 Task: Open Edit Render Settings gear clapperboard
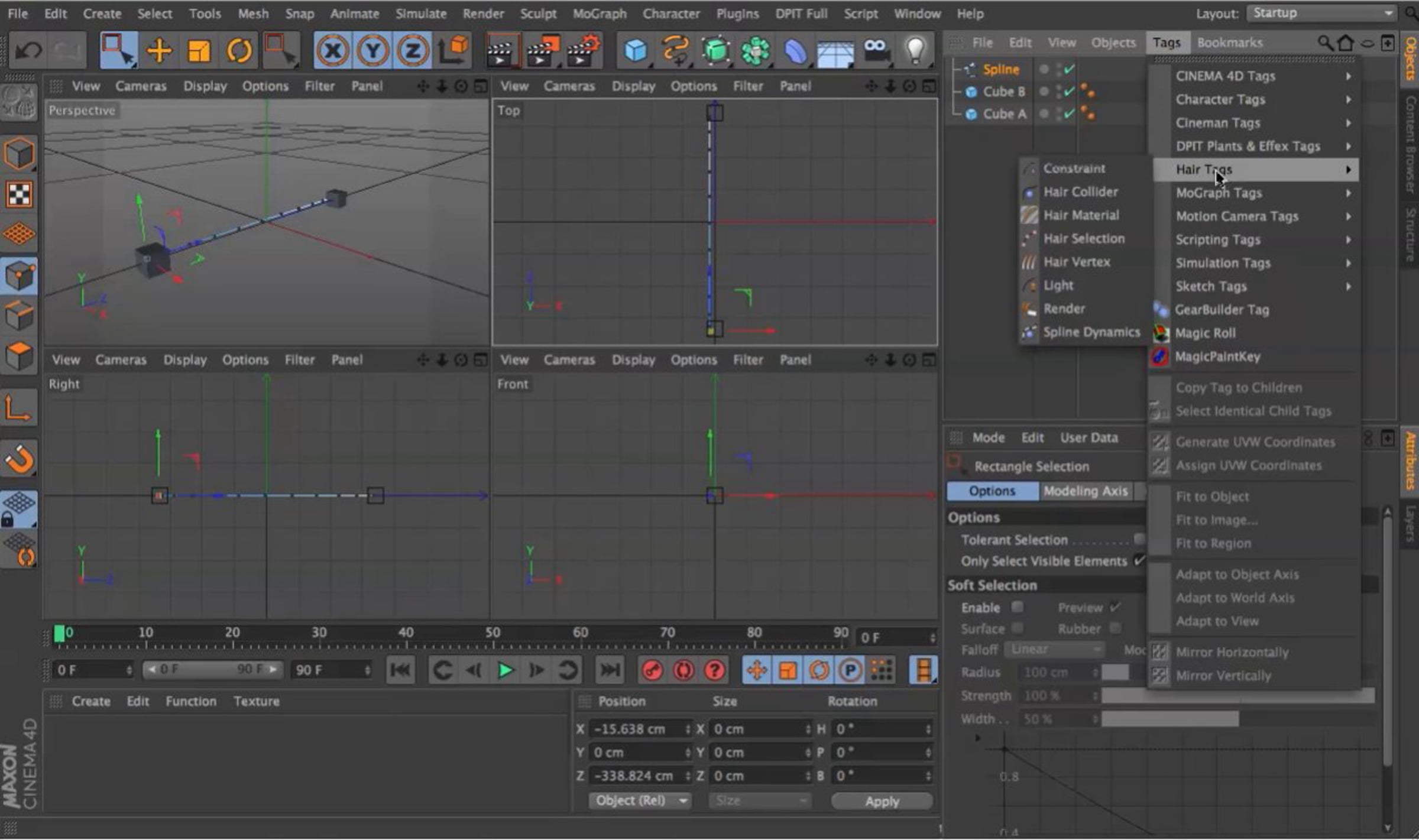[x=584, y=51]
